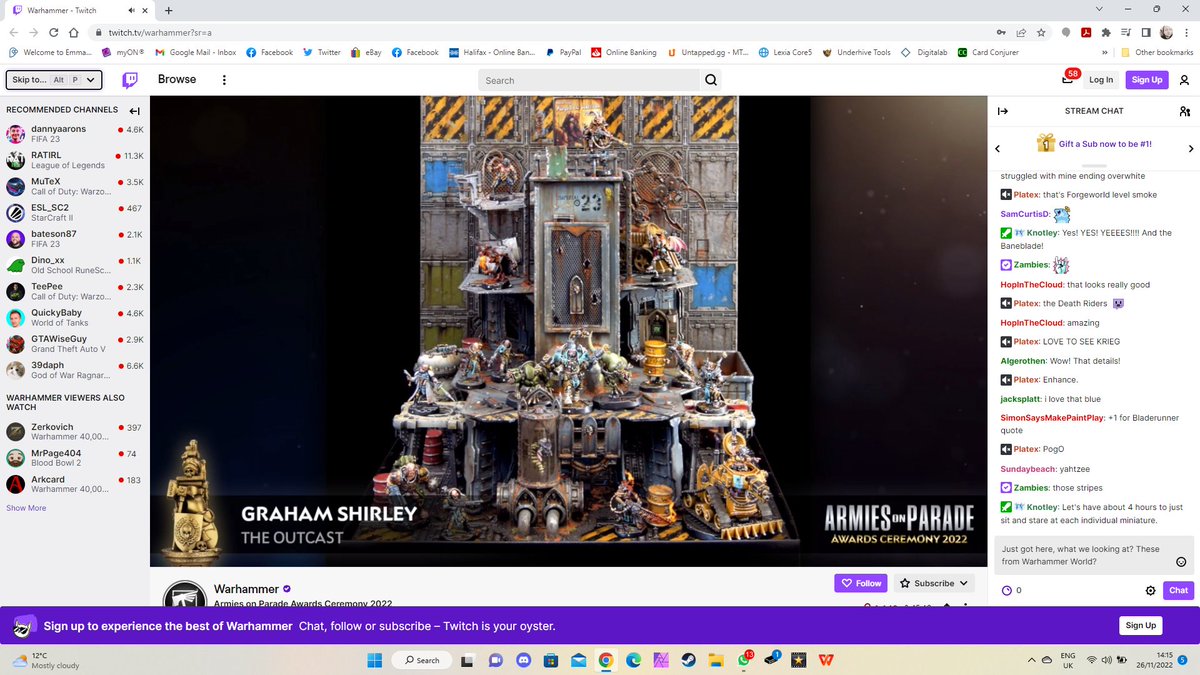Screen dimensions: 1200x675
Task: Open the Subscribe dropdown button
Action: click(933, 583)
